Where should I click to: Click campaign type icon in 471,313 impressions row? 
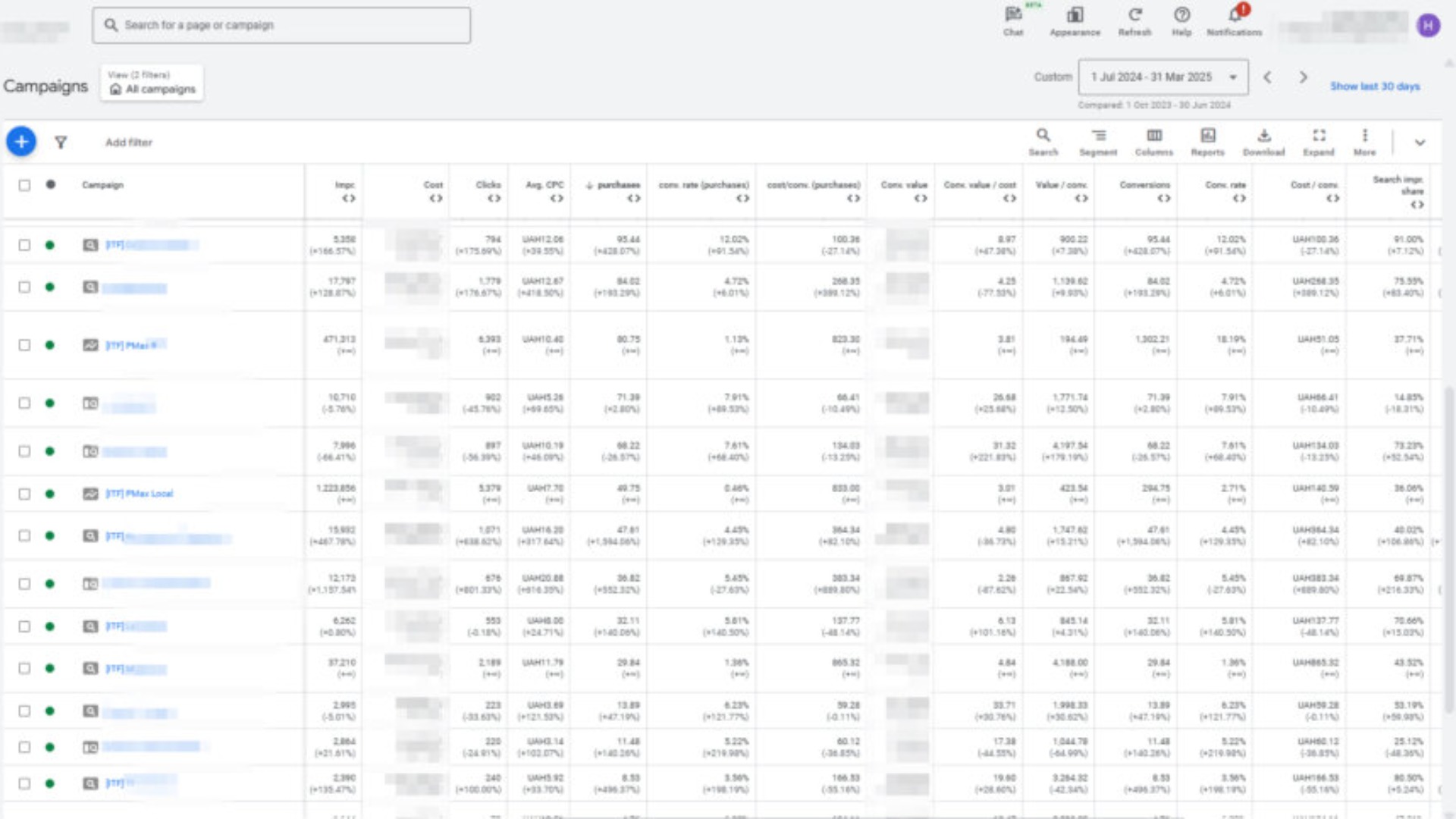(x=90, y=345)
